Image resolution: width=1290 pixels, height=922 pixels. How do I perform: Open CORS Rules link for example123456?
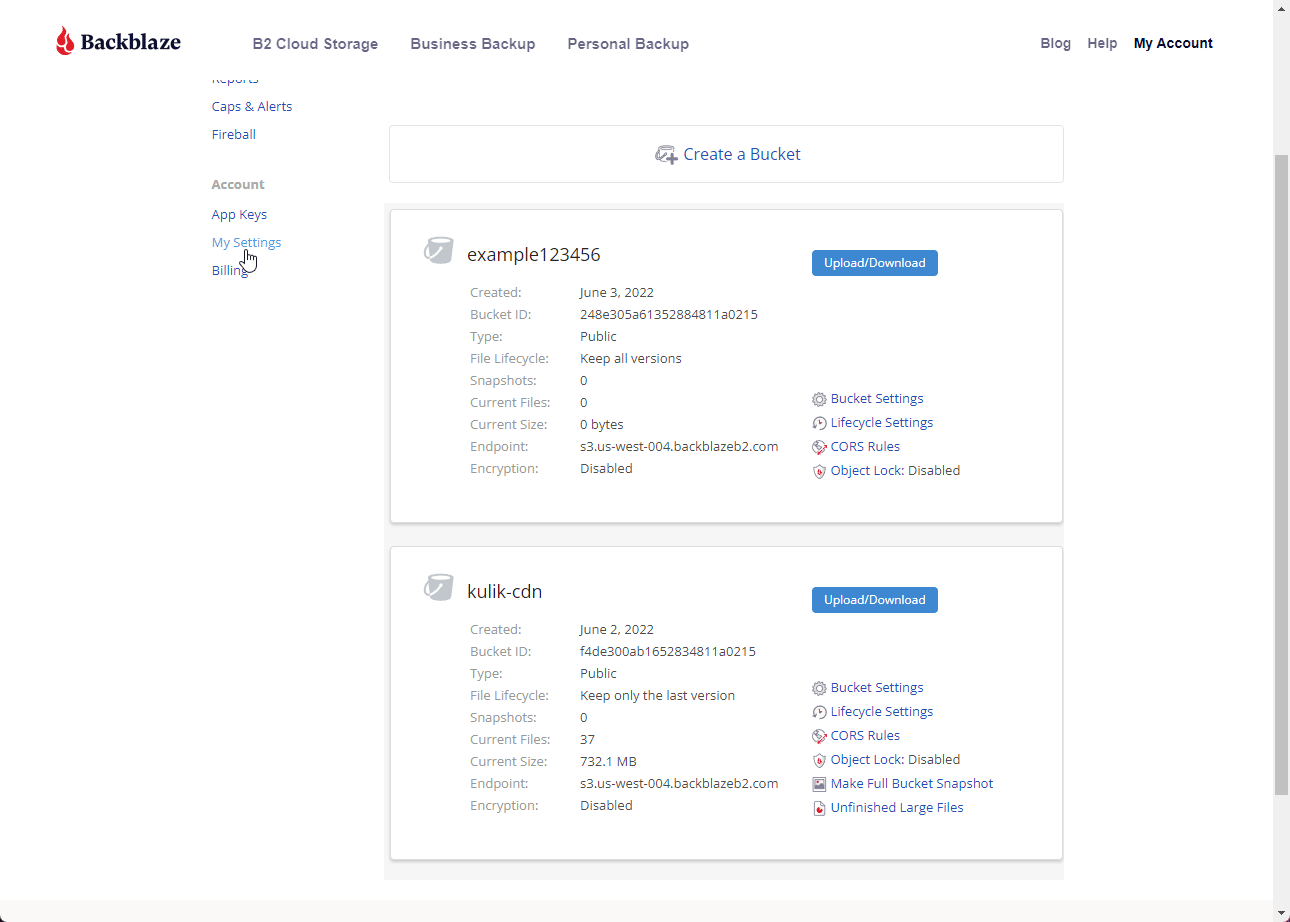(865, 446)
